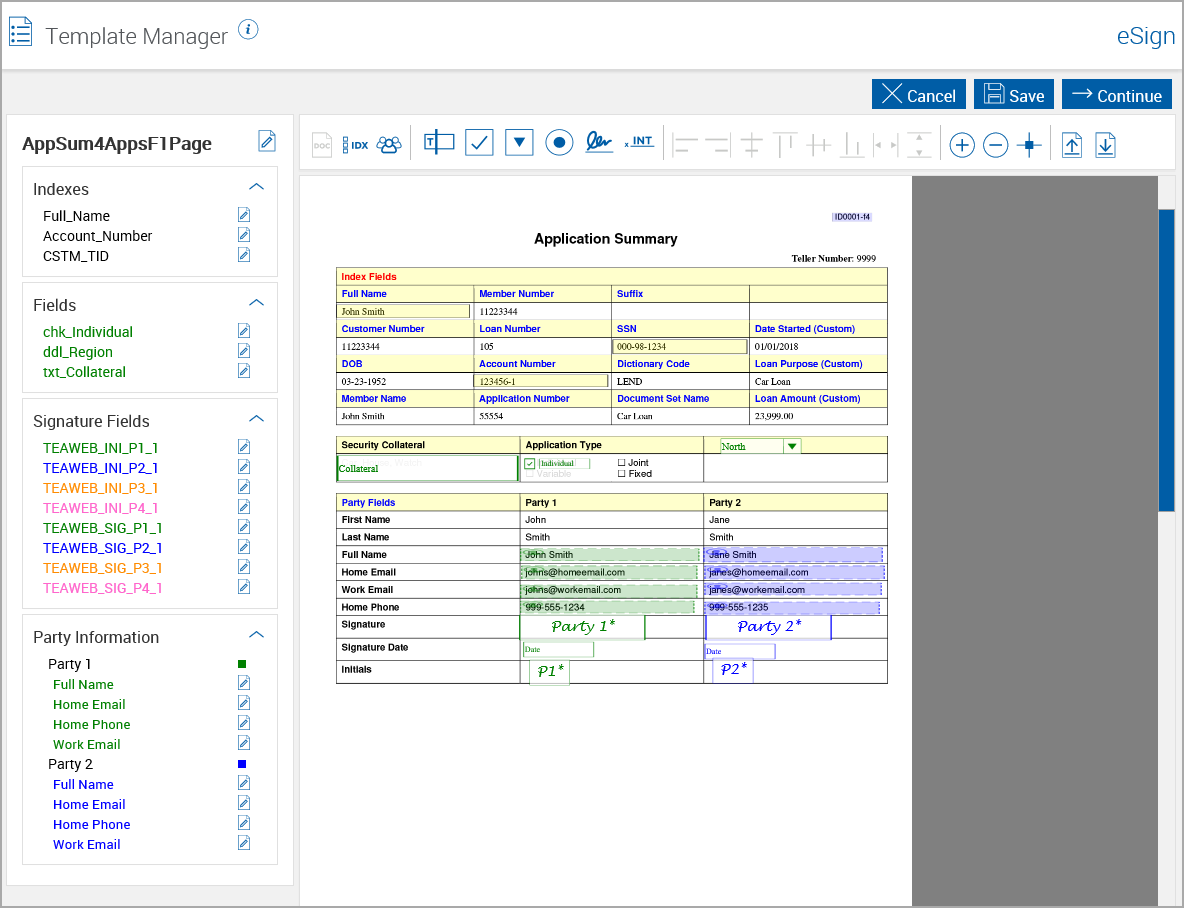Select the checkbox field tool

pyautogui.click(x=479, y=142)
